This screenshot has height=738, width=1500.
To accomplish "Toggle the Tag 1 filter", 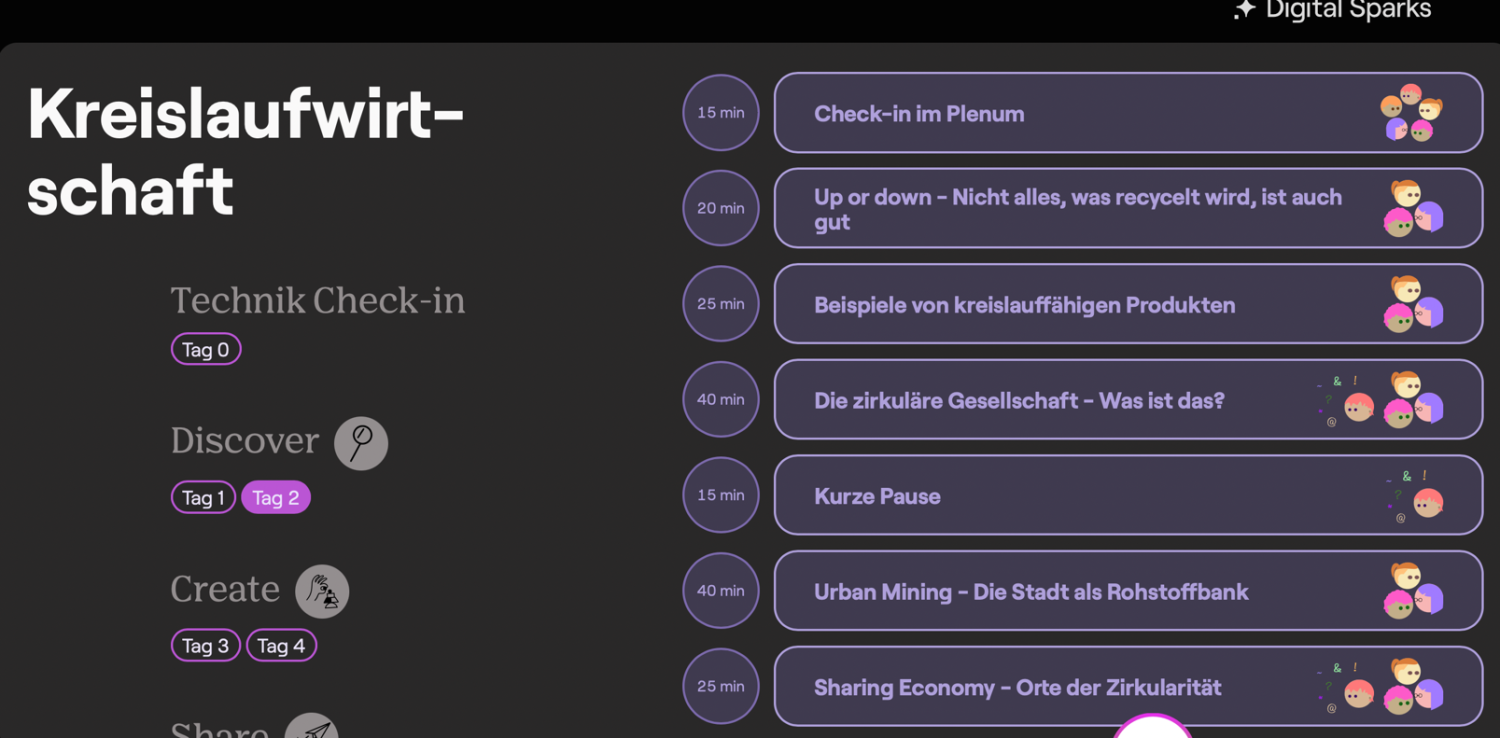I will pyautogui.click(x=203, y=496).
